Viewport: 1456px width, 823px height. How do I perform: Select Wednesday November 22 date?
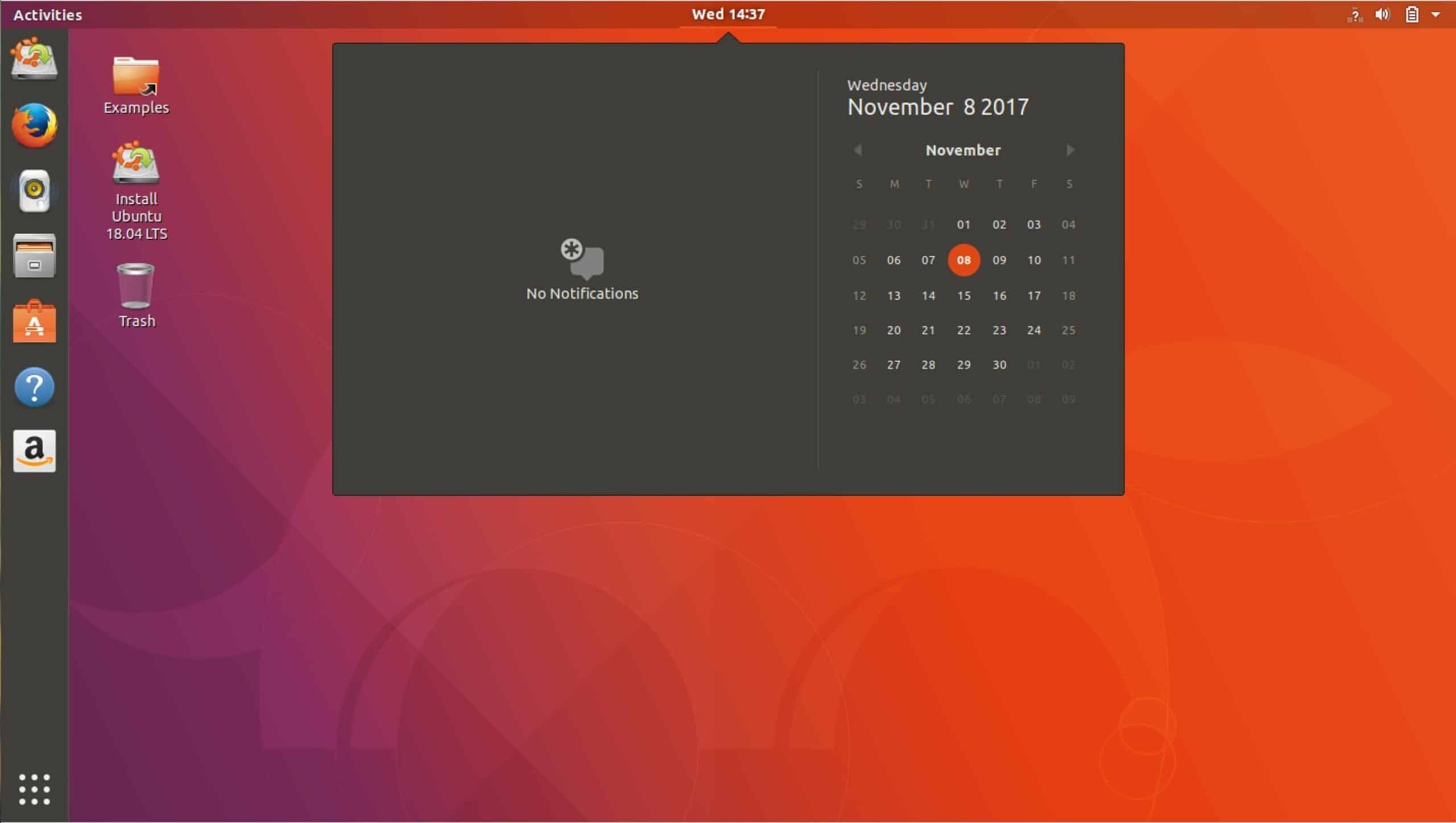pos(964,330)
